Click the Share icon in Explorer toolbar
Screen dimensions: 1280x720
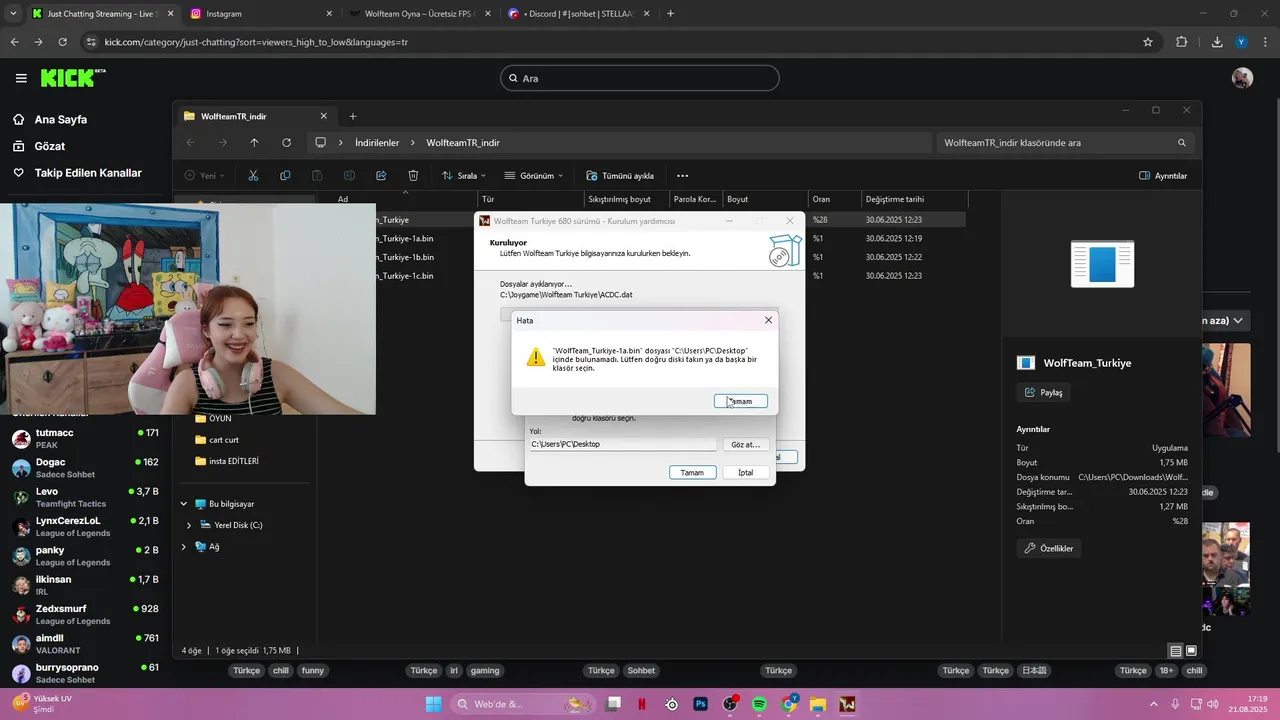(381, 175)
